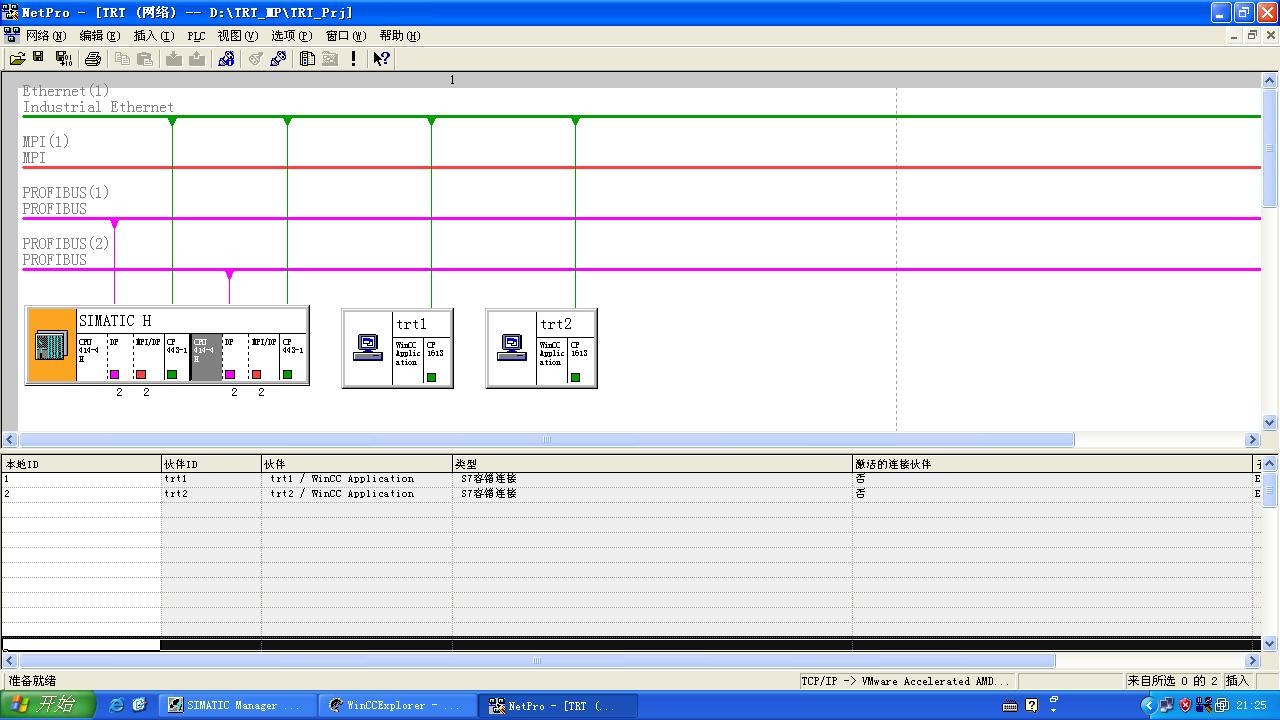
Task: Click the language bar keyboard icon
Action: pyautogui.click(x=1010, y=705)
